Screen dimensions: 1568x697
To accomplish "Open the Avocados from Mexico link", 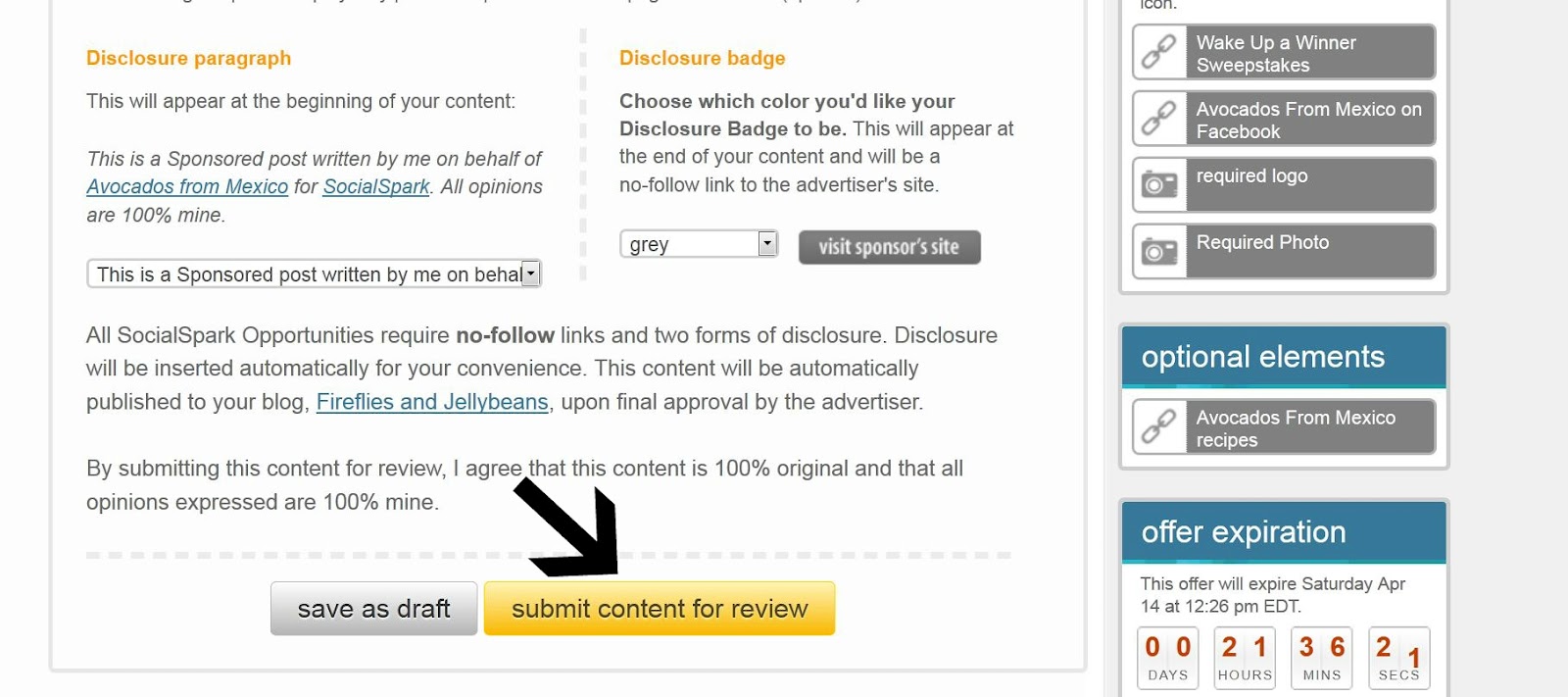I will pos(187,186).
